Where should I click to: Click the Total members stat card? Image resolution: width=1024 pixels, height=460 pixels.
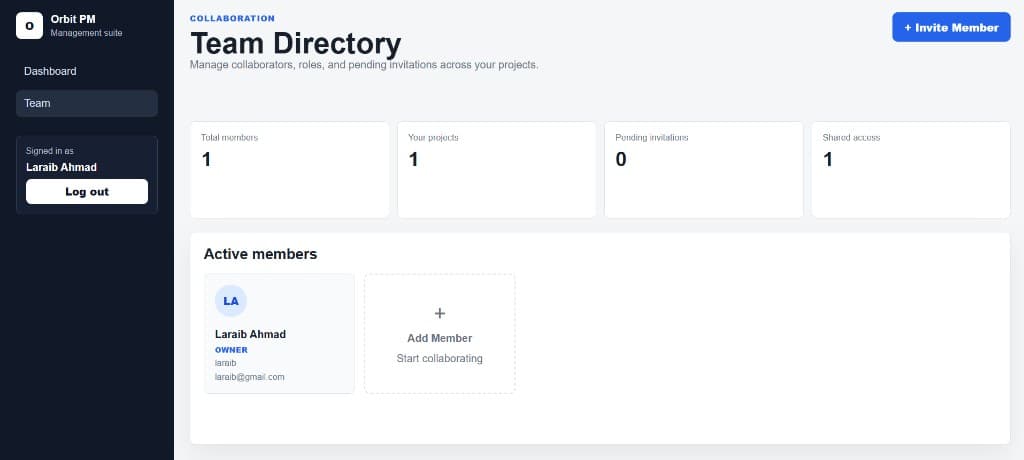(x=290, y=170)
